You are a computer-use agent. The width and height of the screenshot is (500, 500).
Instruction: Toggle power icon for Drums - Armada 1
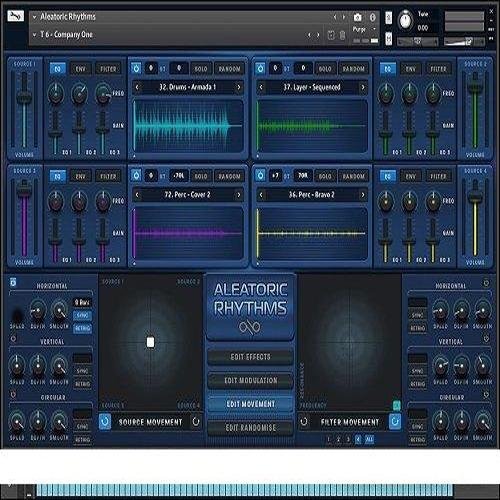[136, 68]
